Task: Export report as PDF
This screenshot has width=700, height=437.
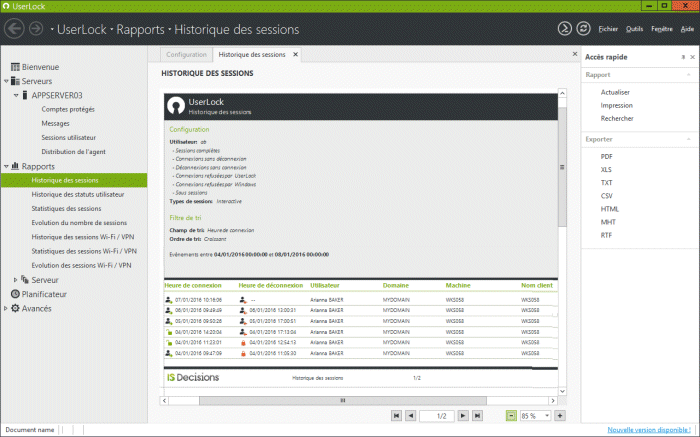Action: (607, 157)
